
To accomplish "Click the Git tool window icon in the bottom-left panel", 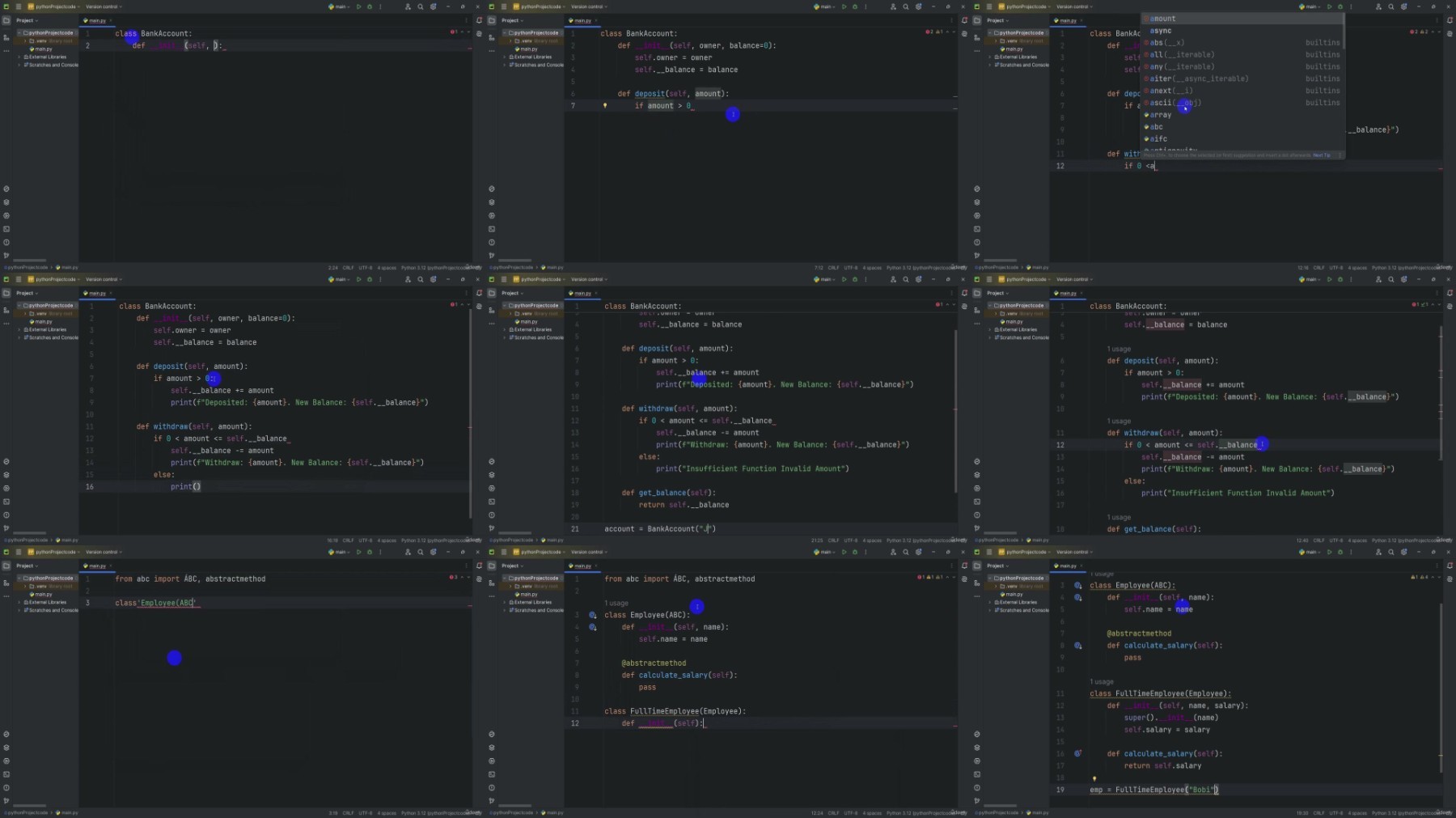I will tap(6, 801).
